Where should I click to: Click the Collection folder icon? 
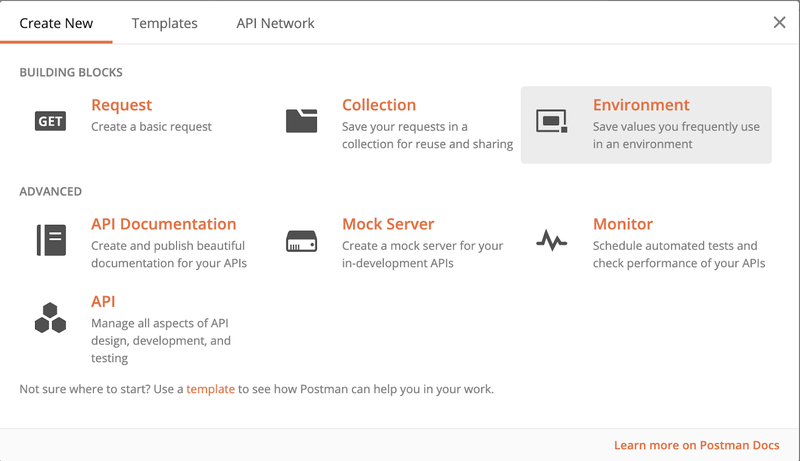(x=301, y=121)
